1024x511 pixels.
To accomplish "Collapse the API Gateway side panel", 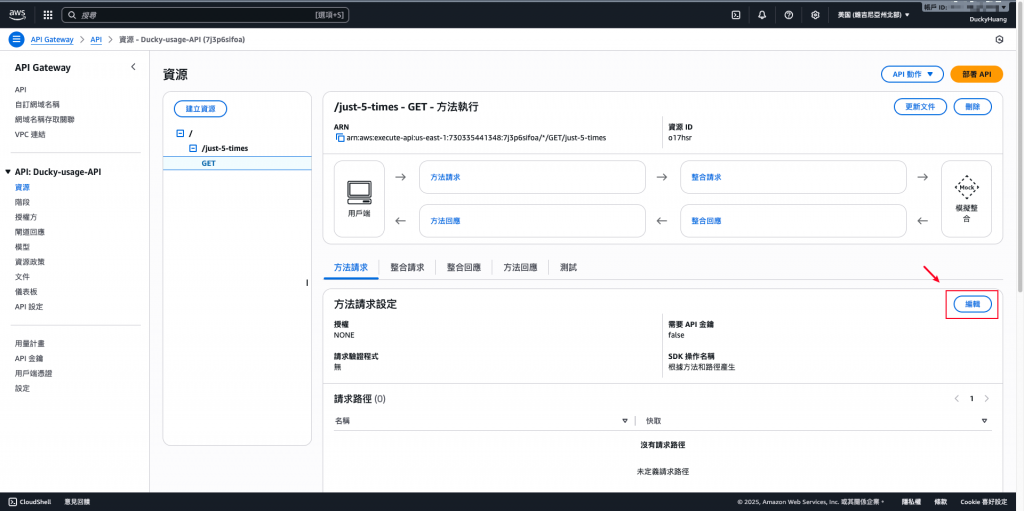I will [133, 67].
